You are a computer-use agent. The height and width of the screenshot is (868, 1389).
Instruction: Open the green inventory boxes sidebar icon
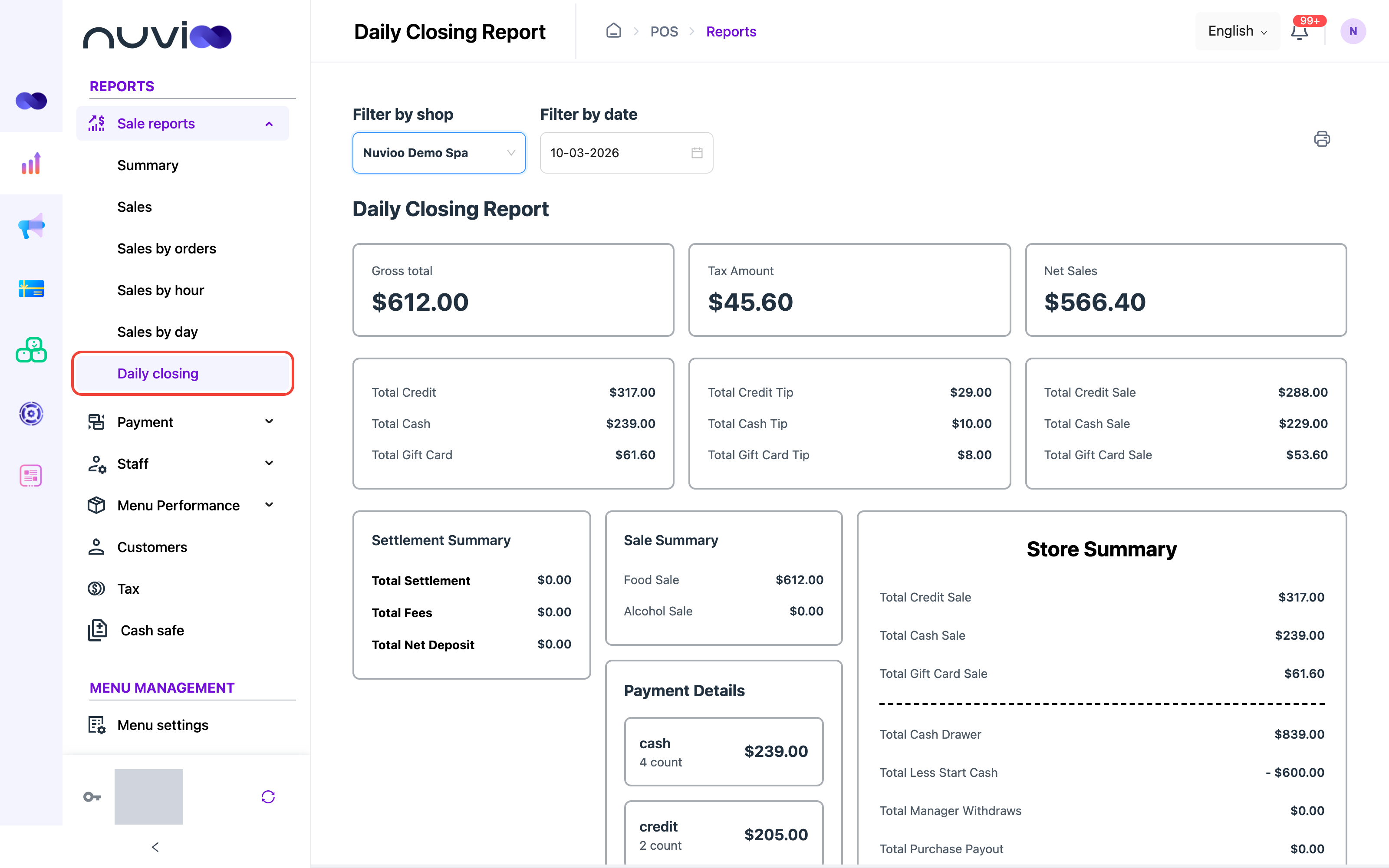coord(31,350)
